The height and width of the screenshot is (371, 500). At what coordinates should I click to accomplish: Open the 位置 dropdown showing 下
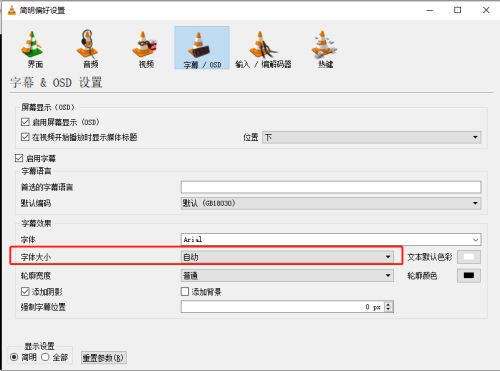[x=372, y=137]
